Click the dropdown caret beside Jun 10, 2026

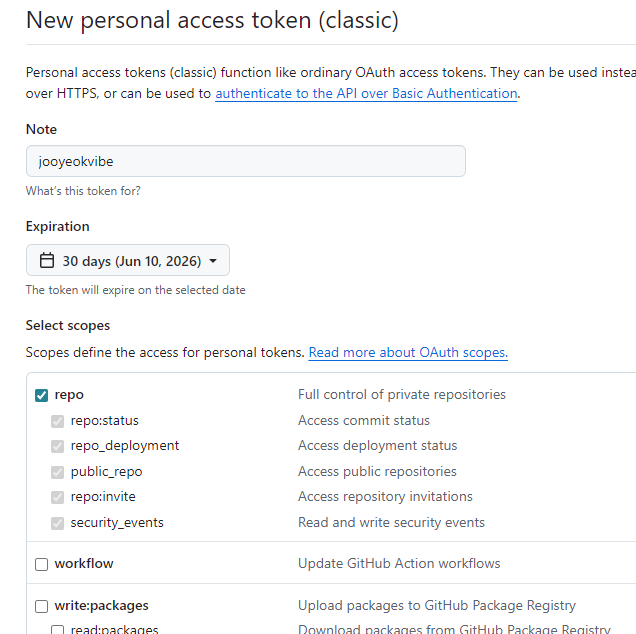(x=213, y=261)
